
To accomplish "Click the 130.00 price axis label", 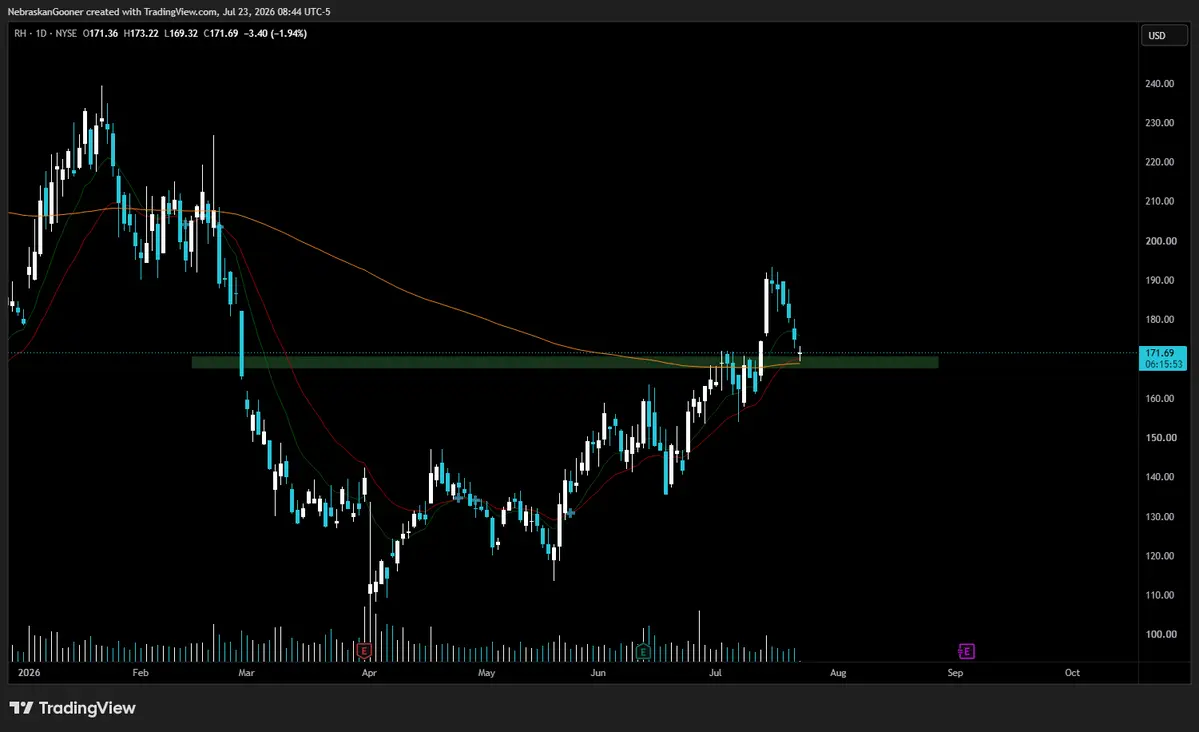I will [1159, 516].
